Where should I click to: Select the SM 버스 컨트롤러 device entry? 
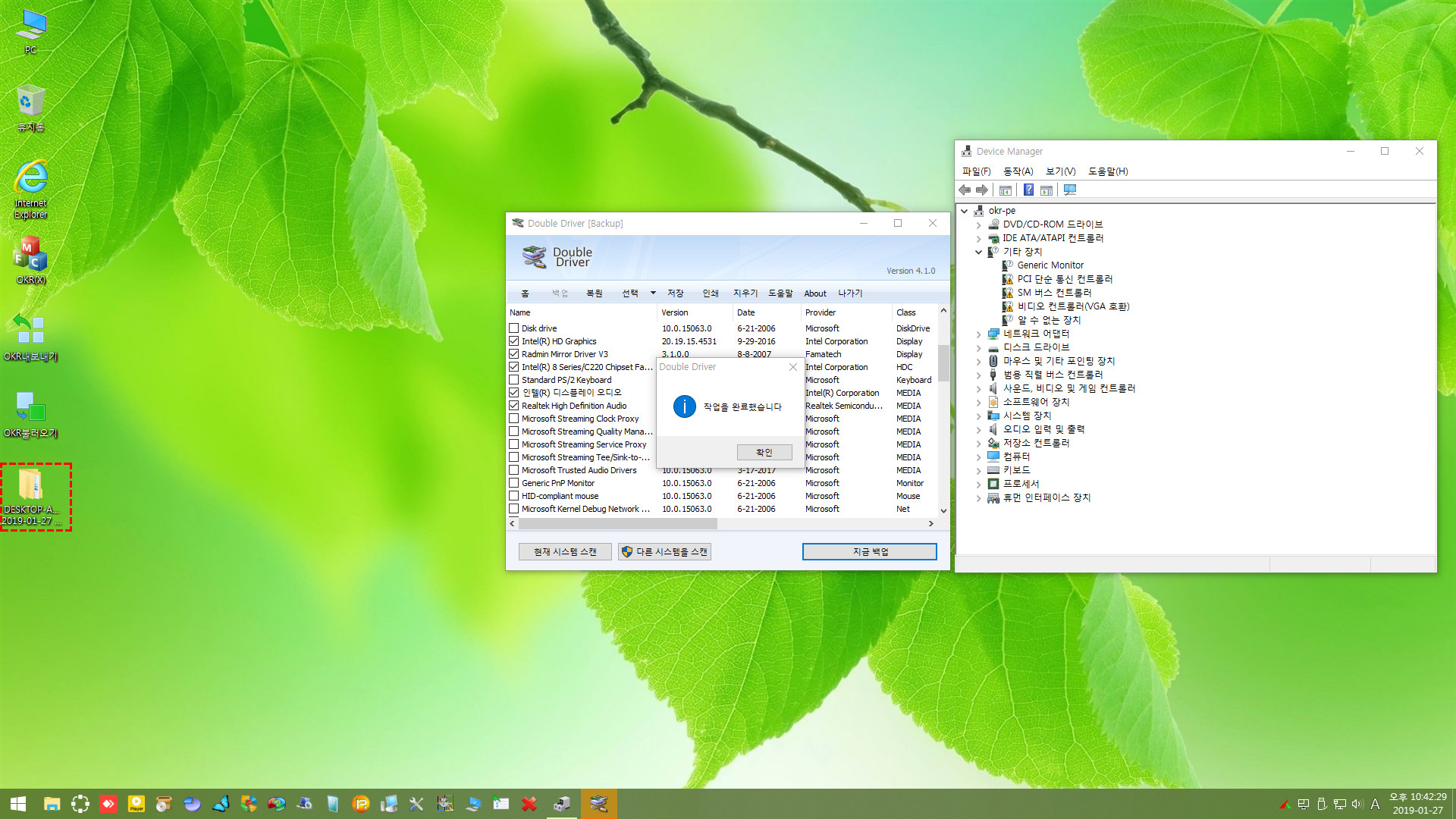click(x=1054, y=293)
